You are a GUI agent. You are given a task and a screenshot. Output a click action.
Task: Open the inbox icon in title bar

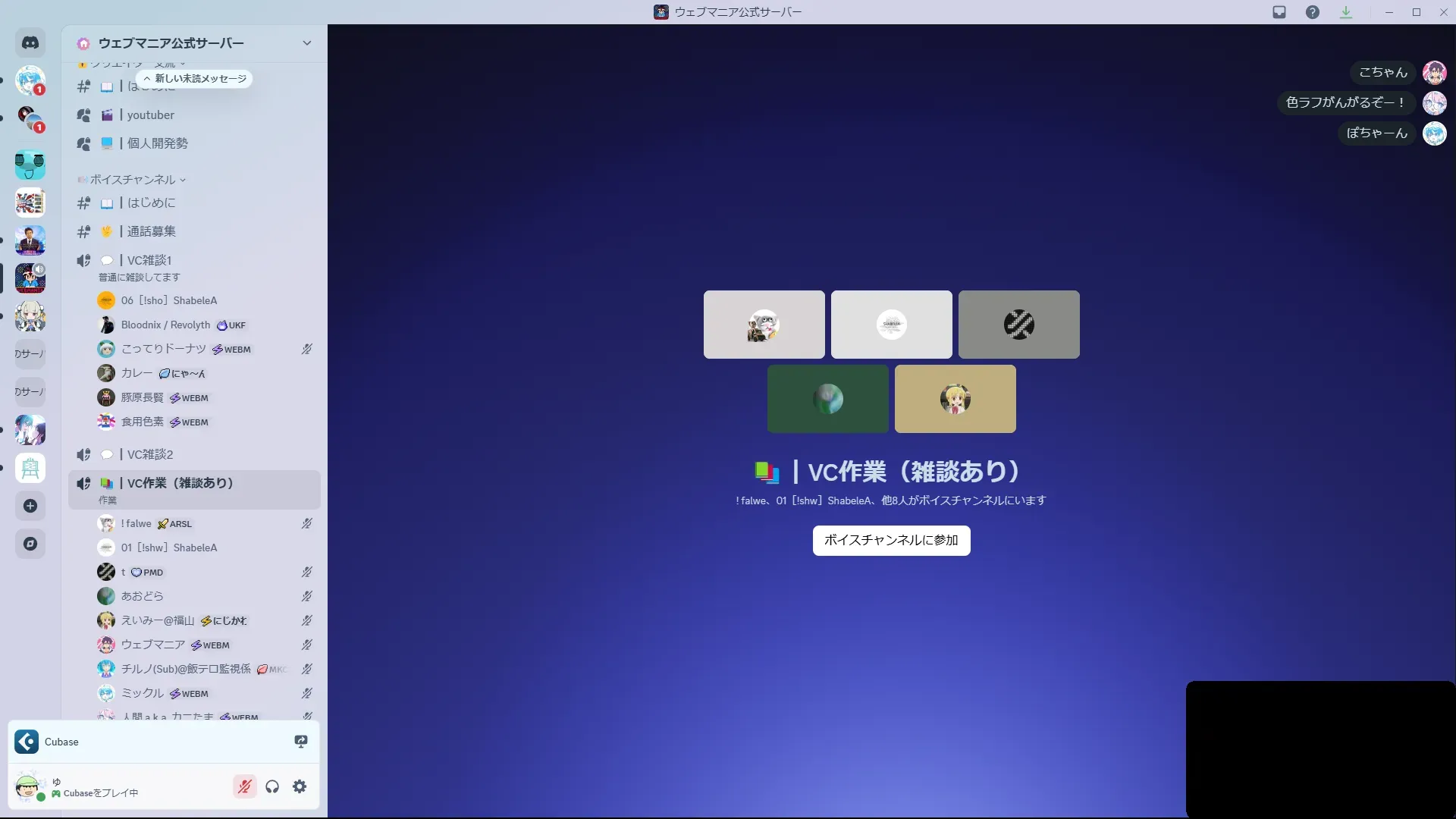click(x=1279, y=12)
